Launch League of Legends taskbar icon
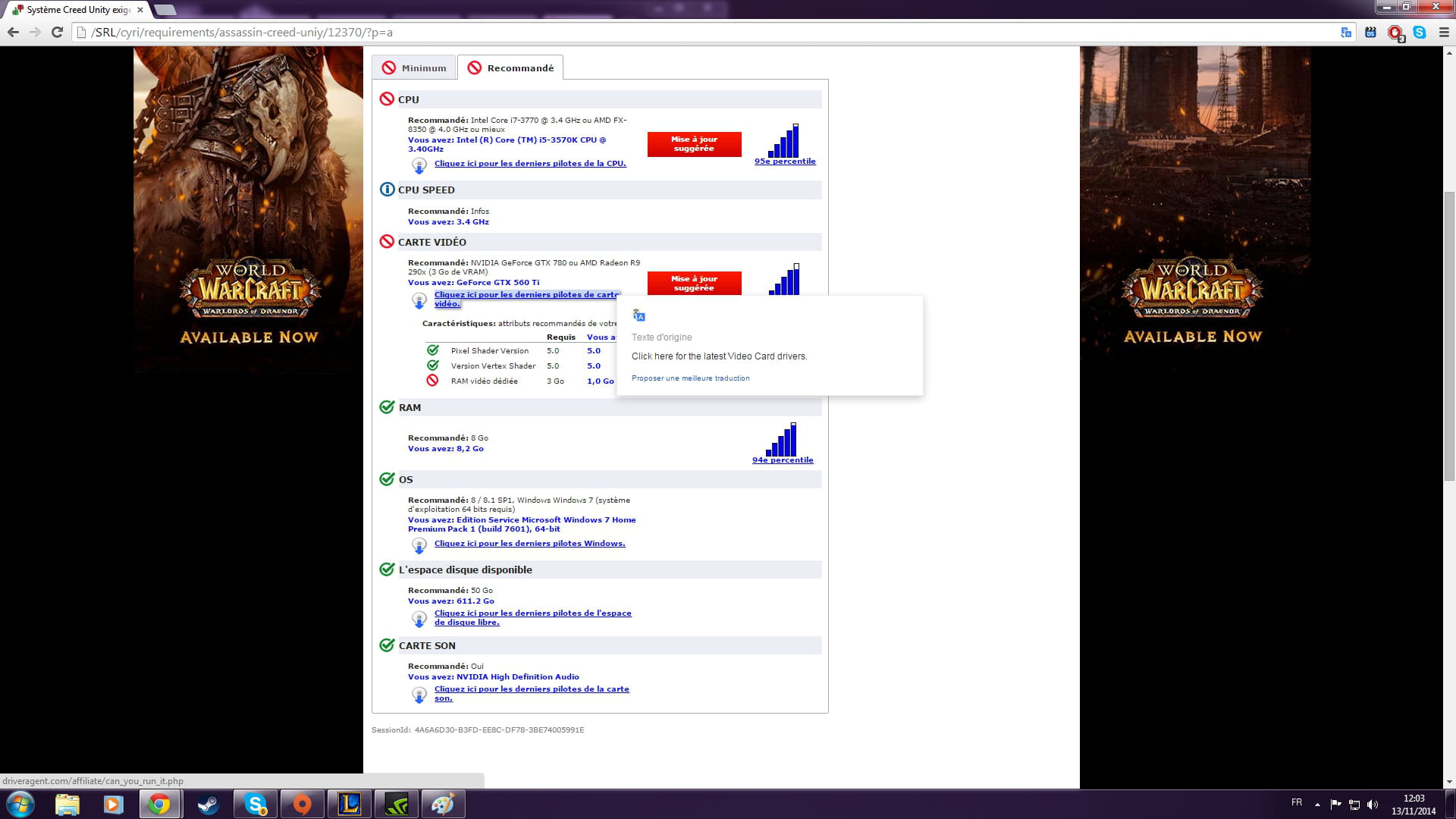Viewport: 1456px width, 819px height. 350,804
